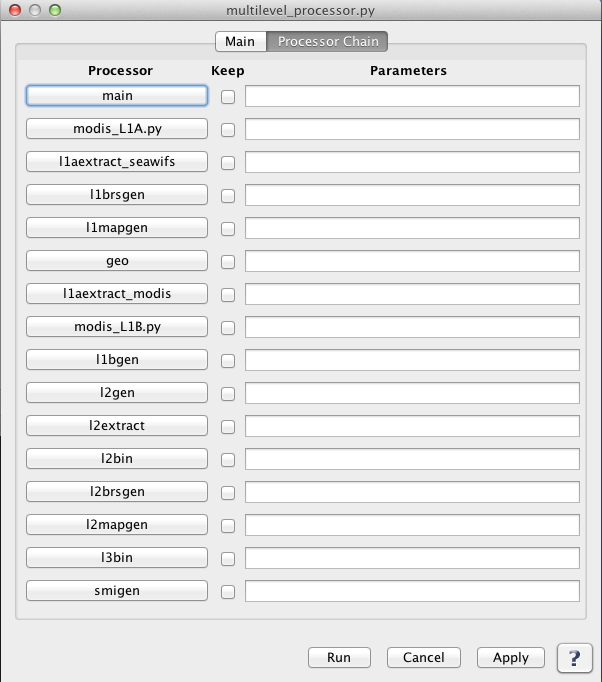Click the l1aextract_seawifs processor button
This screenshot has height=682, width=602.
(x=117, y=162)
